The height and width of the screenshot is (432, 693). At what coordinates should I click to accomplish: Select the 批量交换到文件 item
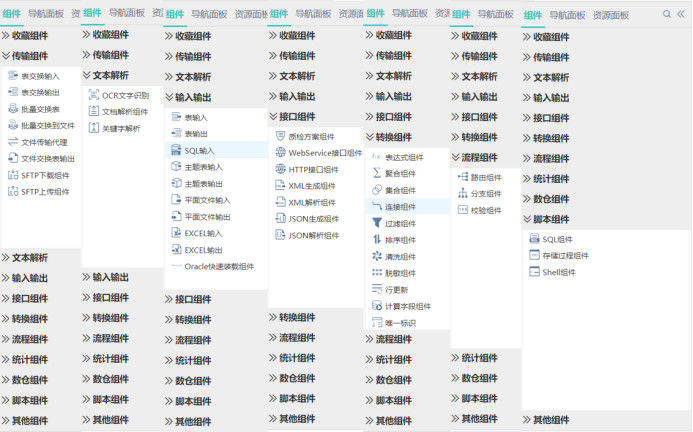coord(42,126)
